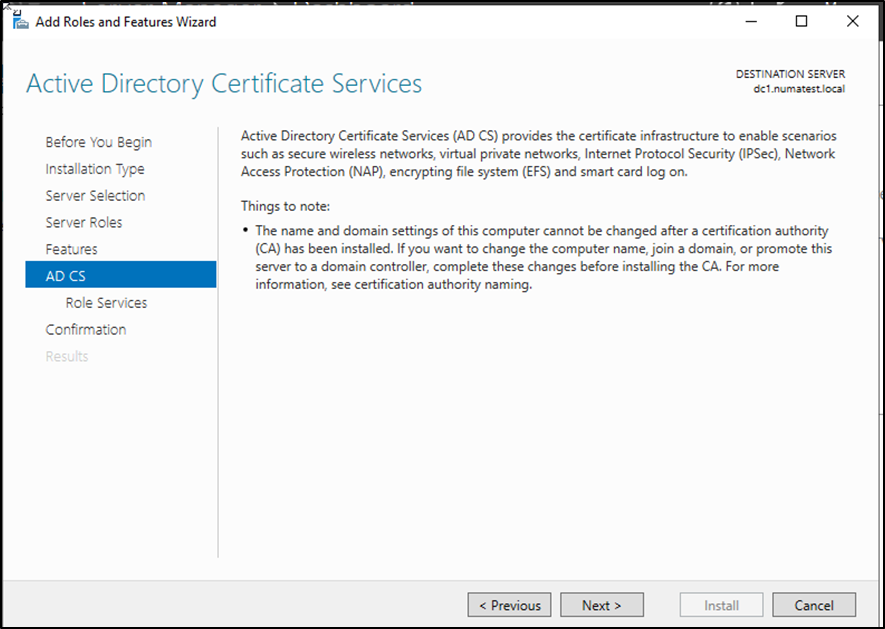The image size is (885, 629).
Task: Open the Installation Type step
Action: point(94,169)
